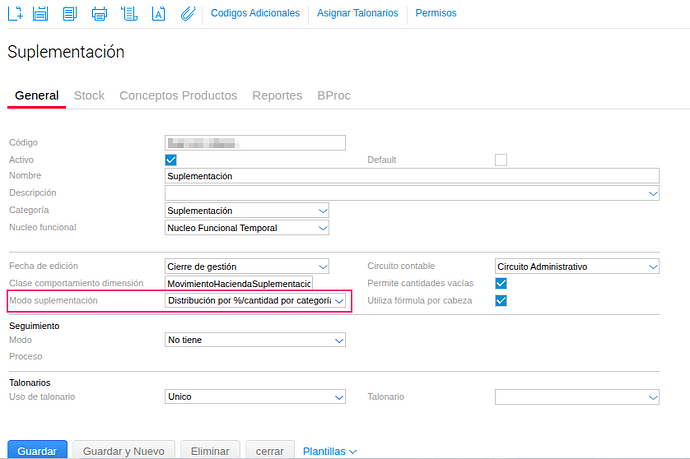
Task: Click the cerrar button
Action: click(270, 450)
